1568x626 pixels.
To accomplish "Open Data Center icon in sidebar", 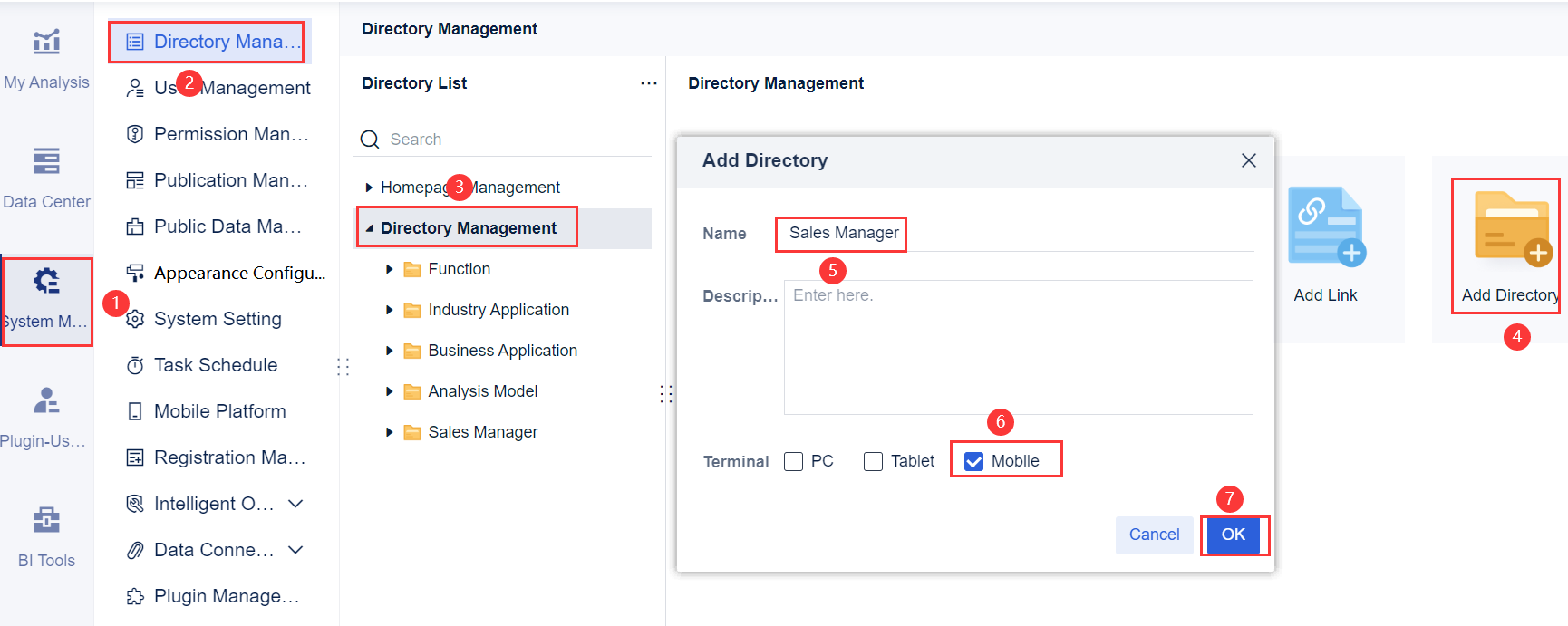I will (x=46, y=161).
